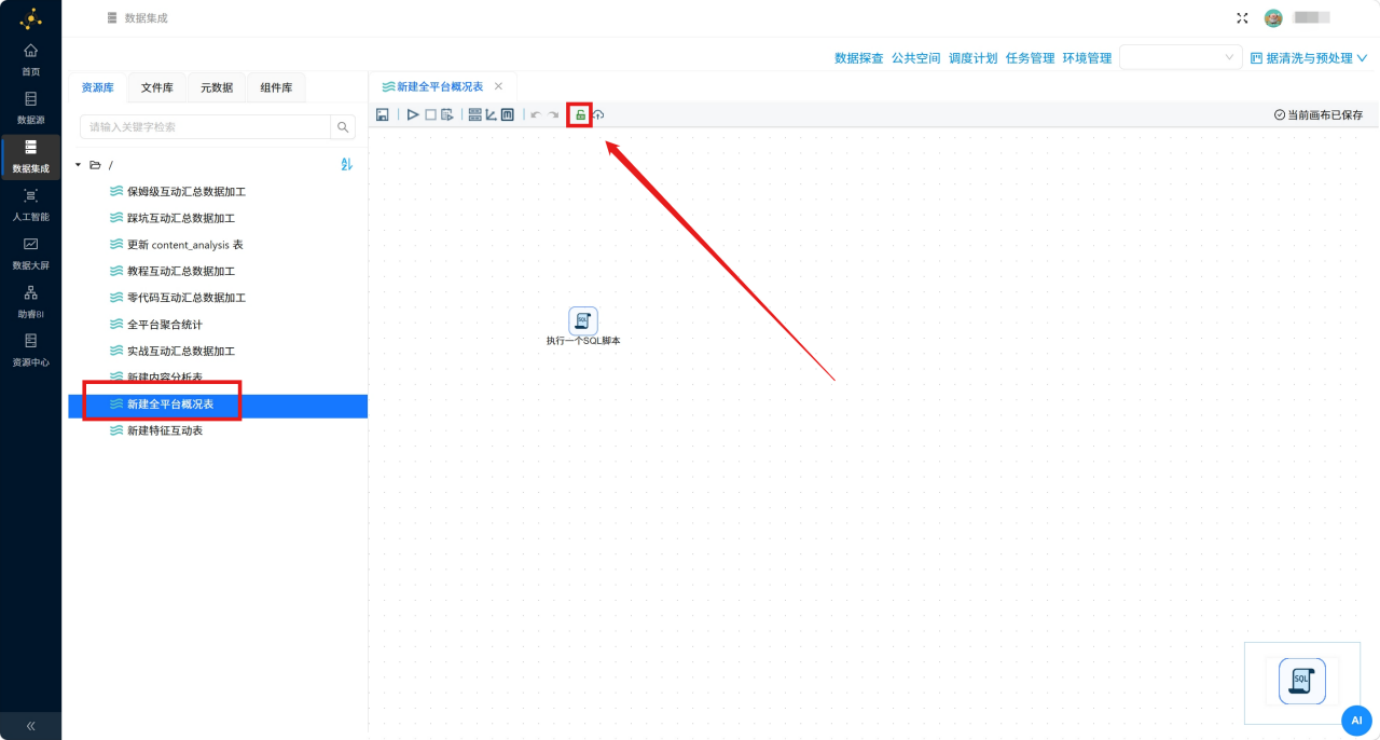Open the 任务管理 link
Image resolution: width=1380 pixels, height=740 pixels.
click(x=1030, y=58)
